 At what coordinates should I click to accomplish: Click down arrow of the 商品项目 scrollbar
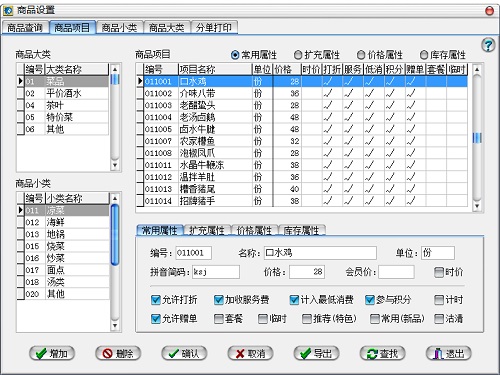pyautogui.click(x=477, y=206)
